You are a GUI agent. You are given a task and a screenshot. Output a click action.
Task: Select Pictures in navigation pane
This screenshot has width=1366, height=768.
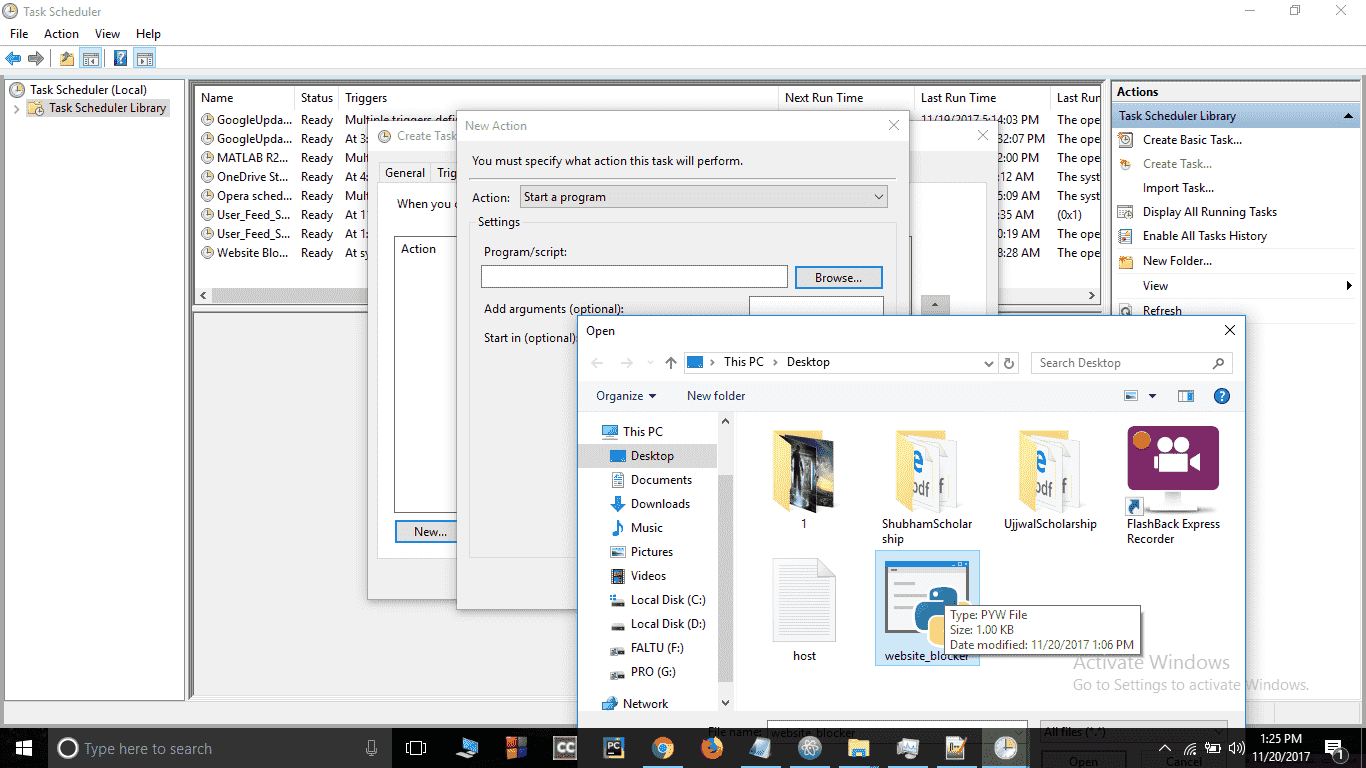click(651, 552)
